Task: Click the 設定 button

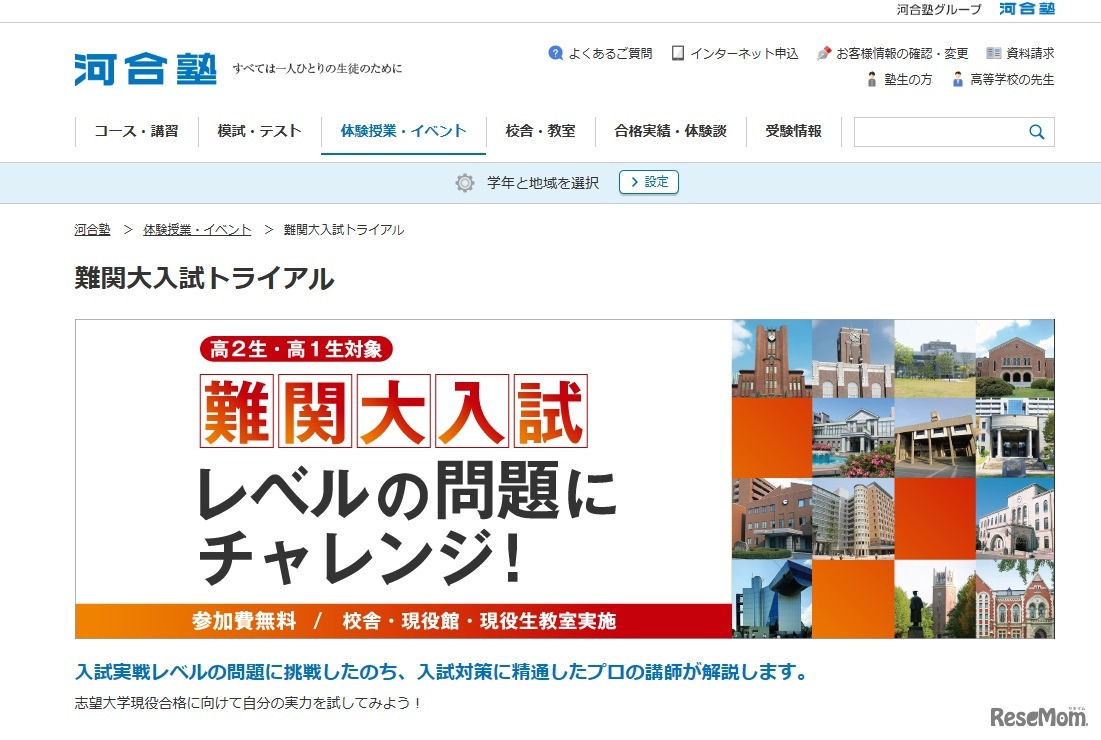Action: click(649, 182)
